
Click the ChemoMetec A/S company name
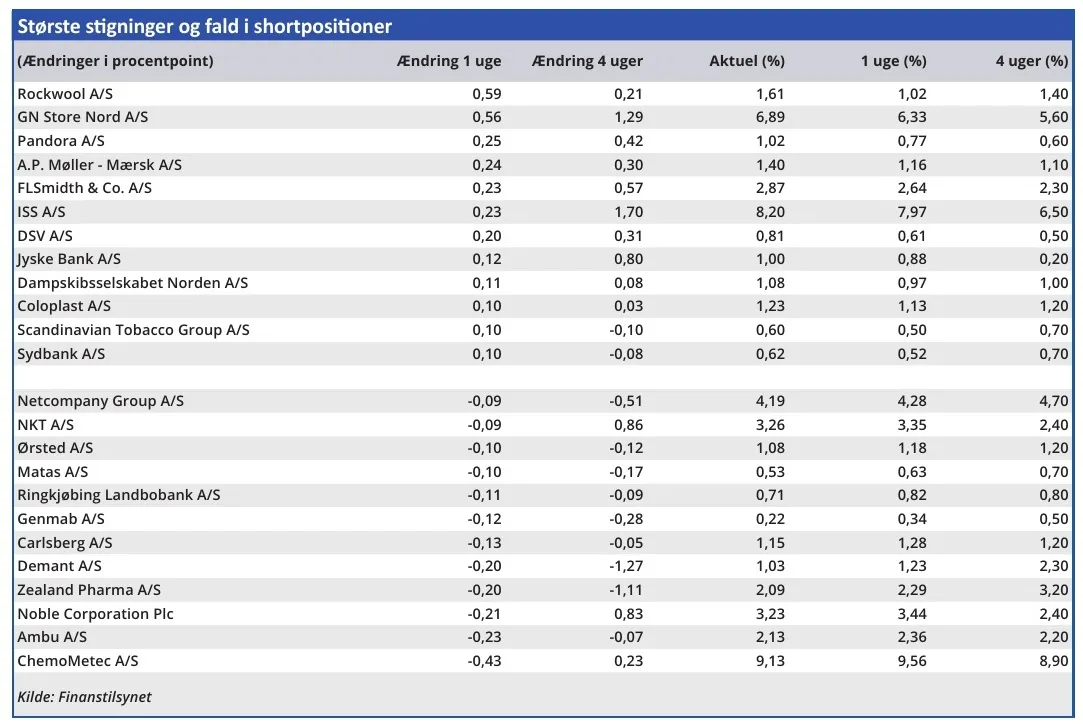(77, 661)
